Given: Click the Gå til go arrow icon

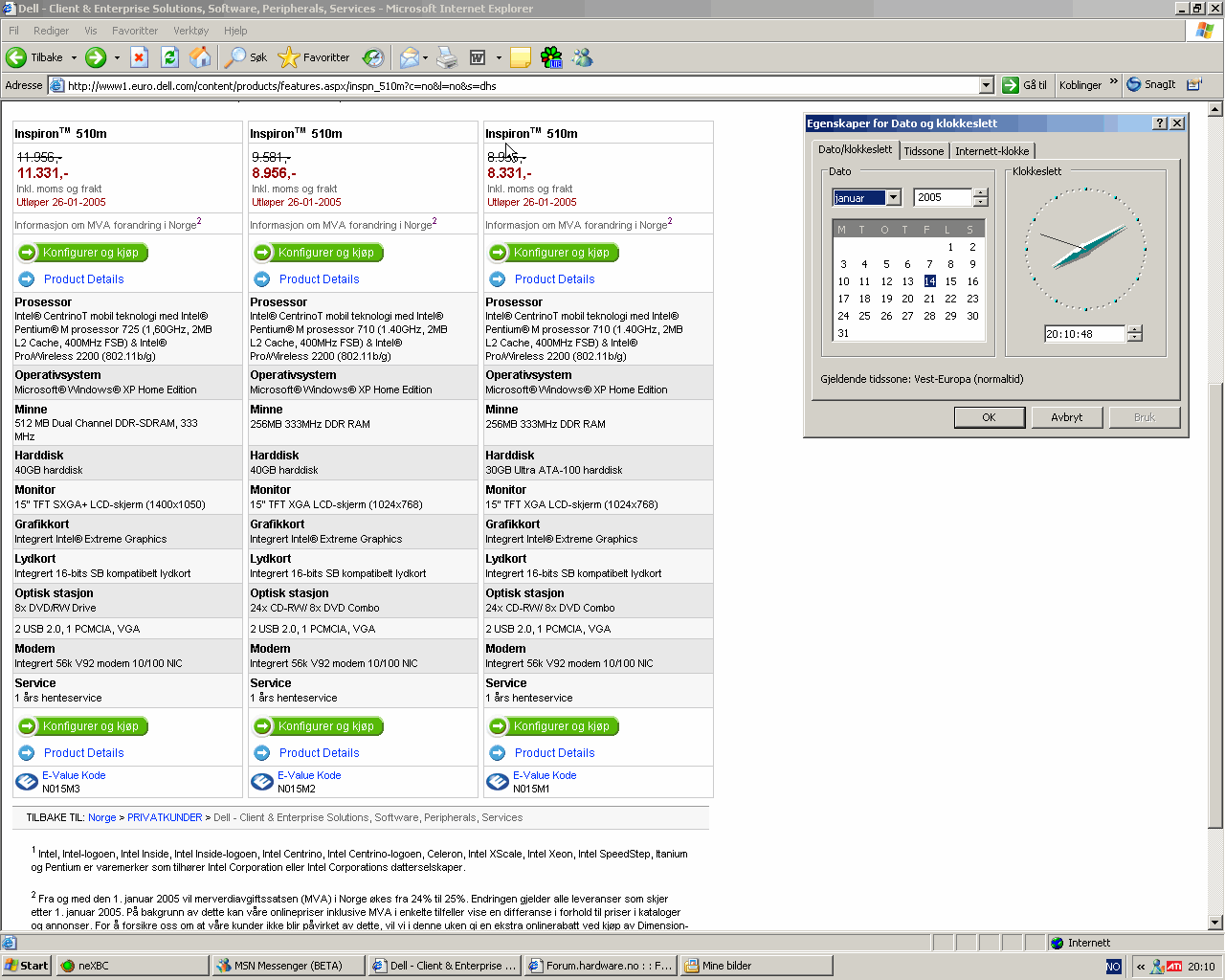Looking at the screenshot, I should 1011,85.
